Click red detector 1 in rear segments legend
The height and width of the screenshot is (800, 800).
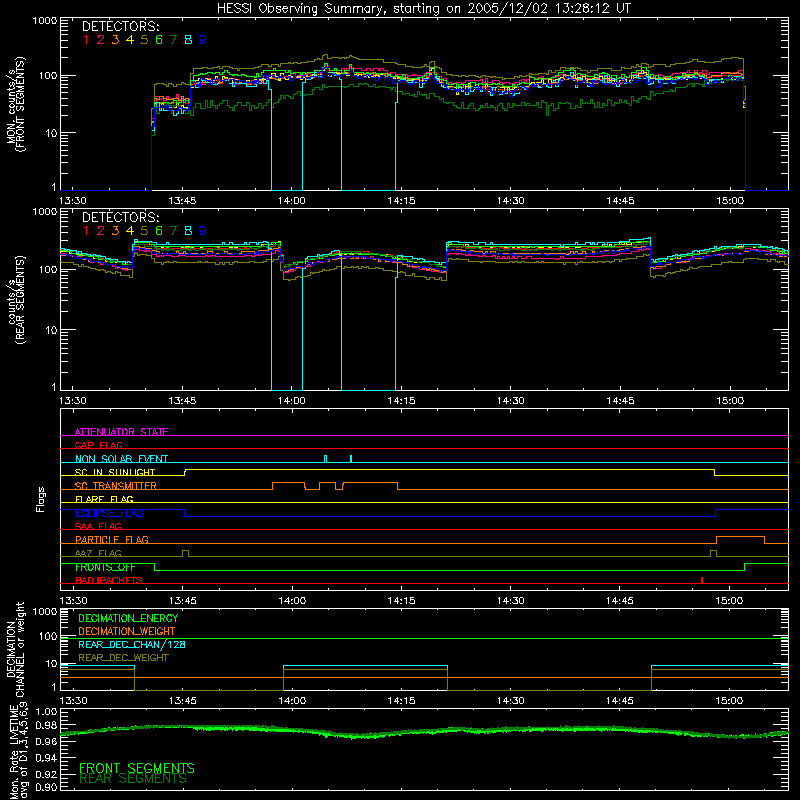[x=86, y=231]
